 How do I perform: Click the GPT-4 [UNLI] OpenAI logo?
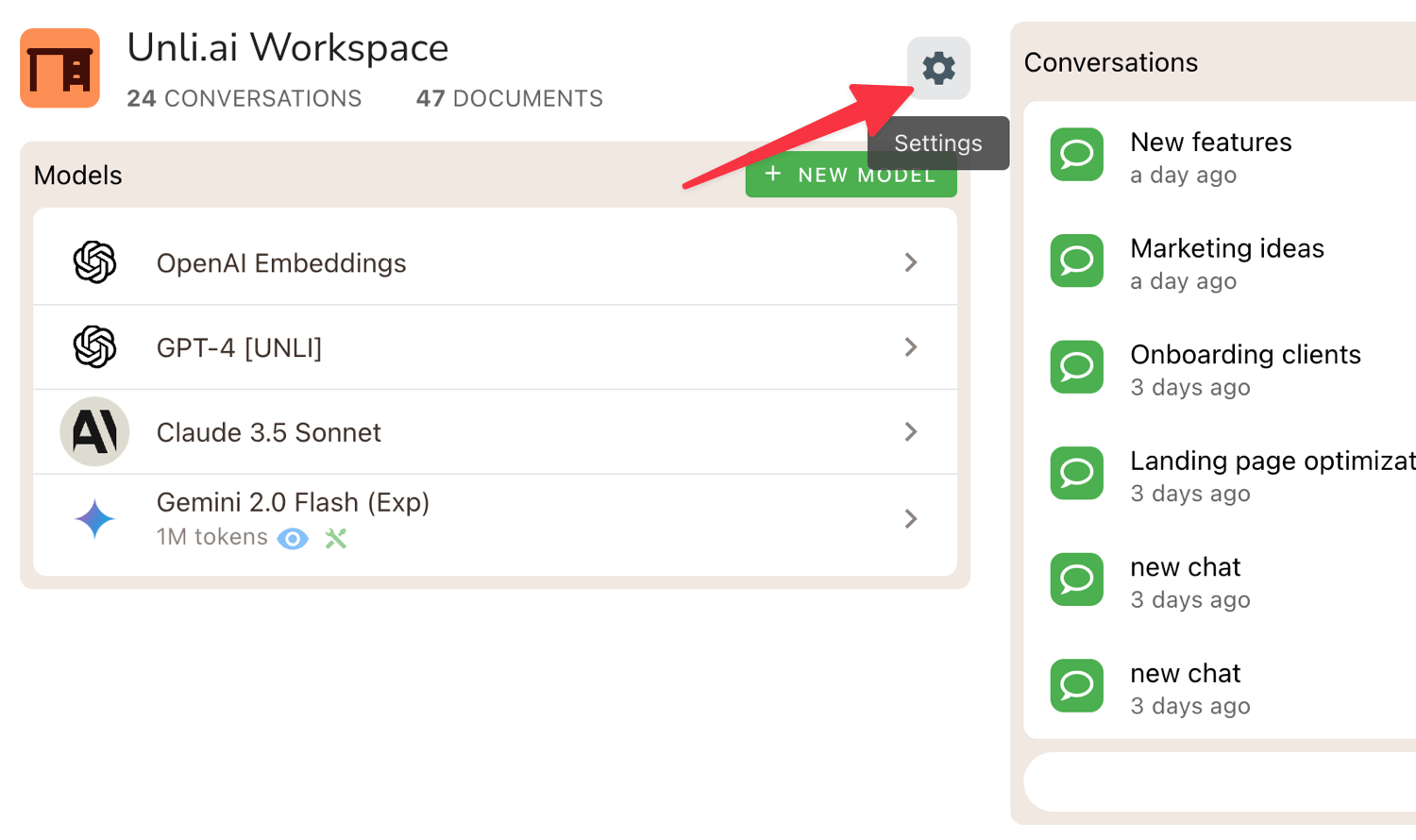pos(94,346)
